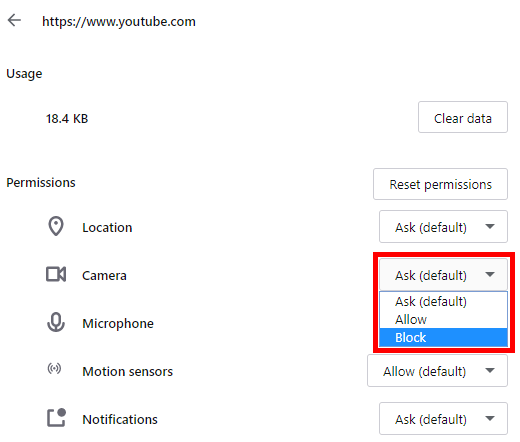Click the Clear data button

[x=463, y=117]
